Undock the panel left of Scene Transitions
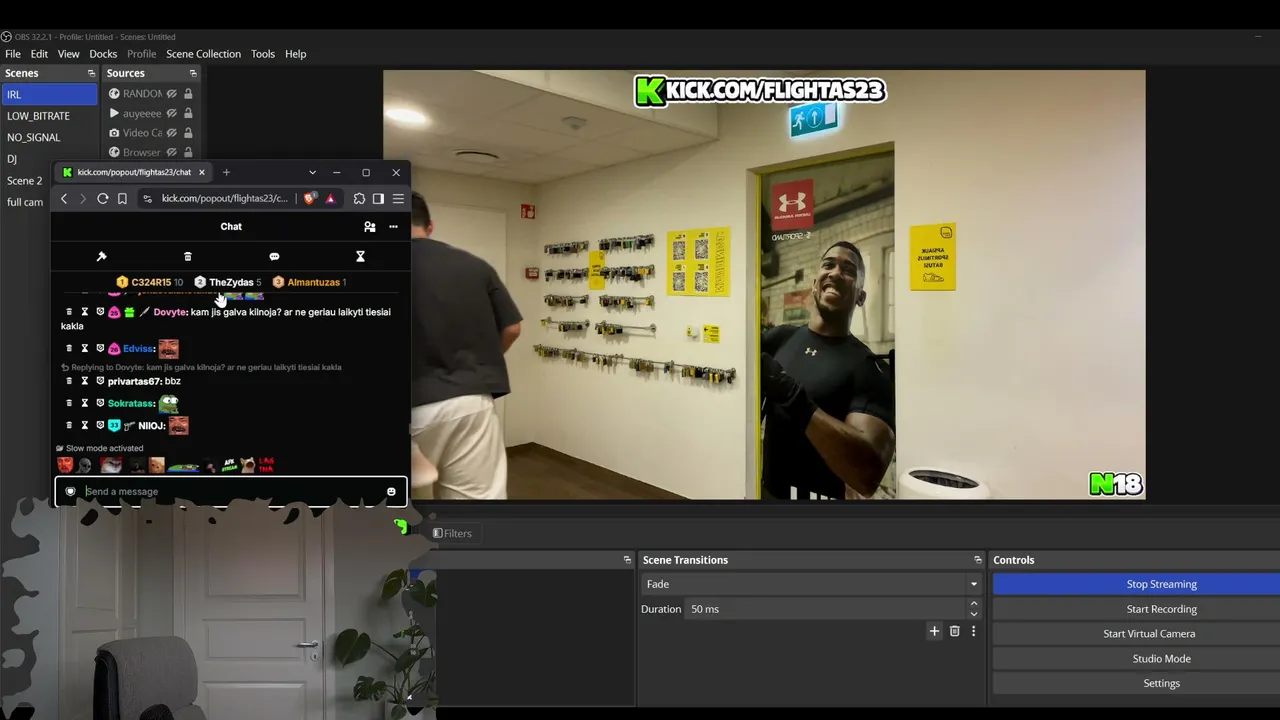1280x720 pixels. click(x=627, y=560)
